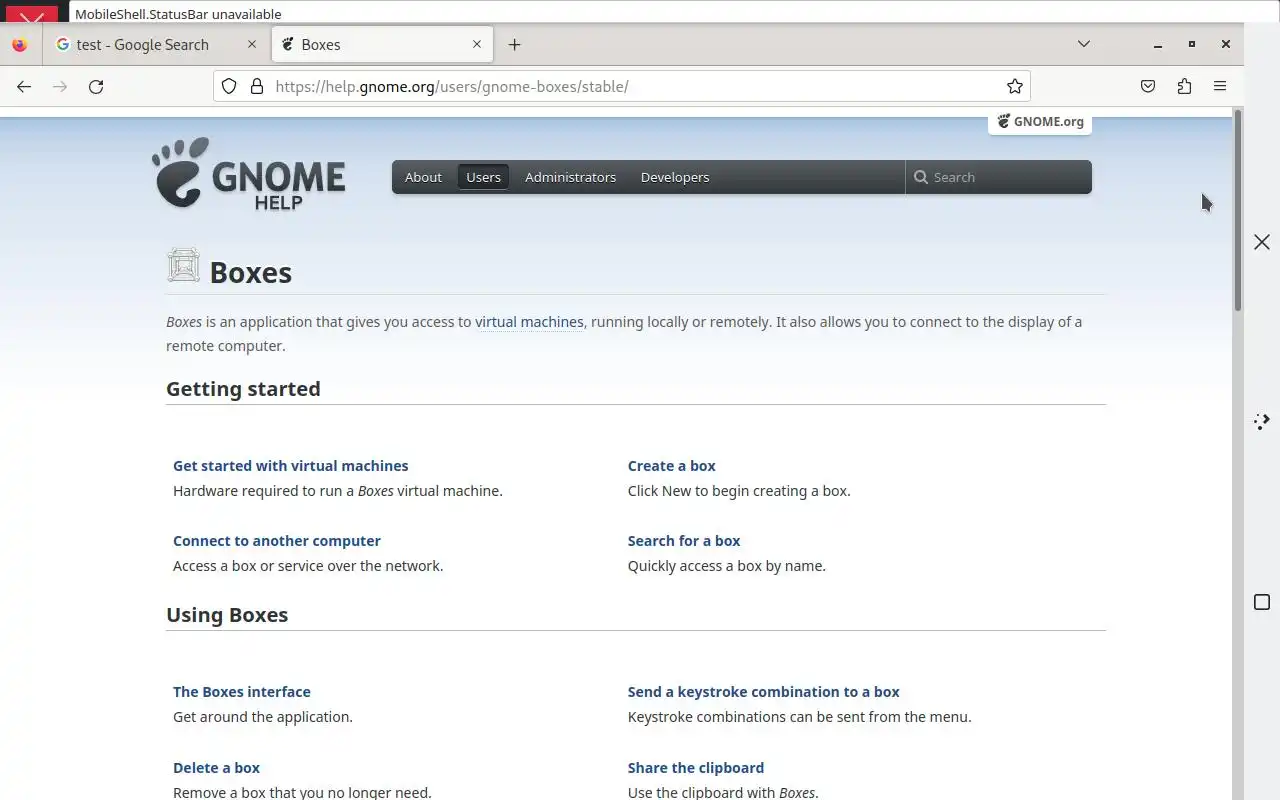This screenshot has width=1280, height=800.
Task: Open the Firefox View icon
Action: 19,45
